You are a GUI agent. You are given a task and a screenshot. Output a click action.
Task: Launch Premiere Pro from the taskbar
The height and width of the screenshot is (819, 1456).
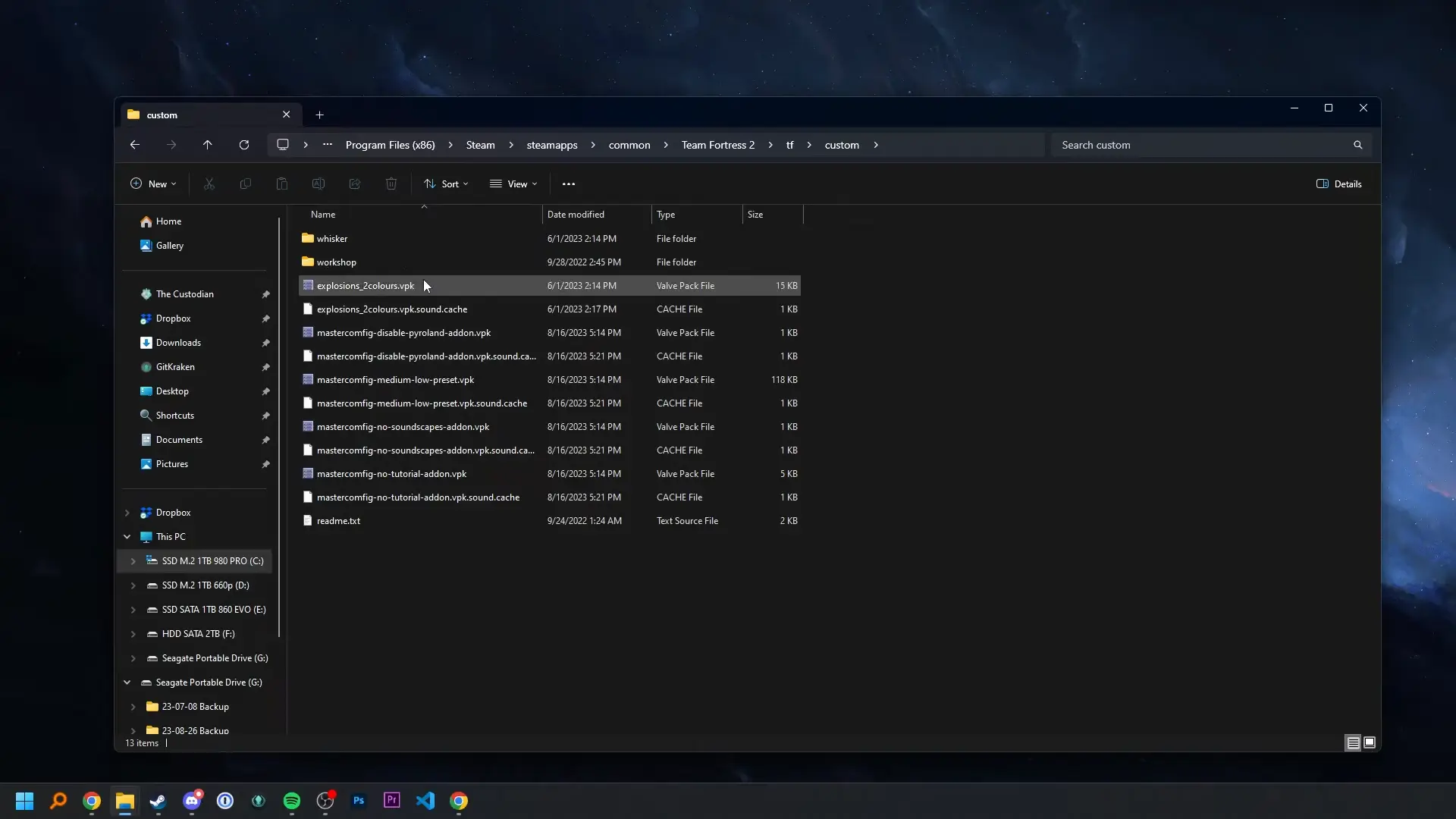[392, 801]
